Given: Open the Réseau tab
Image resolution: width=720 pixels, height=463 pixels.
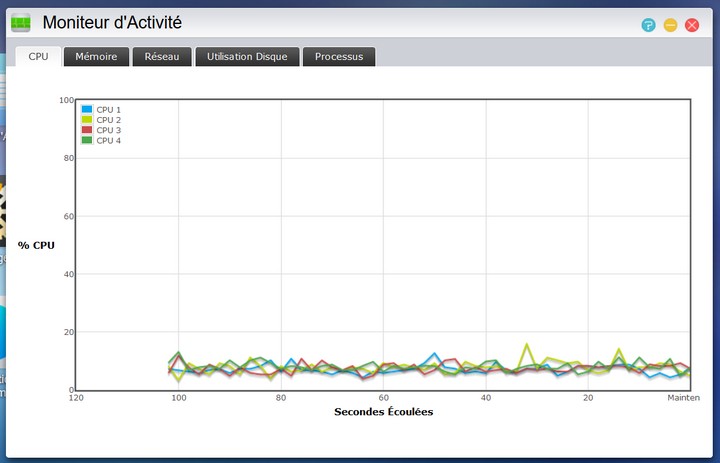Looking at the screenshot, I should coord(162,56).
